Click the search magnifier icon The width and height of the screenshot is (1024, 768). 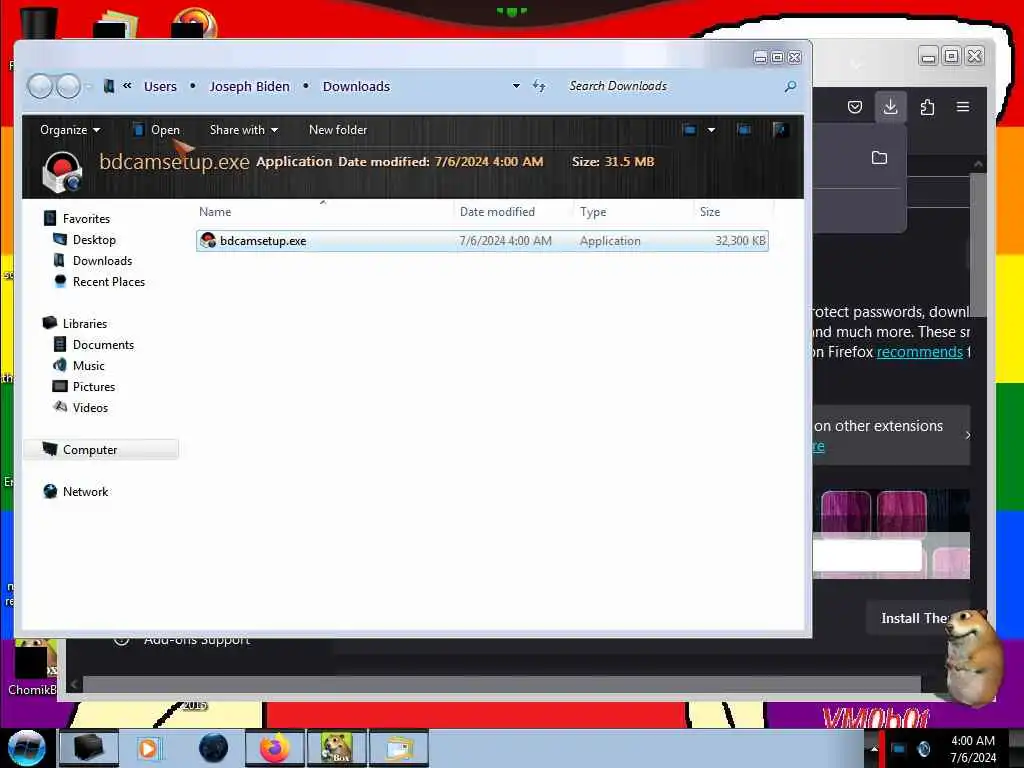[x=790, y=86]
